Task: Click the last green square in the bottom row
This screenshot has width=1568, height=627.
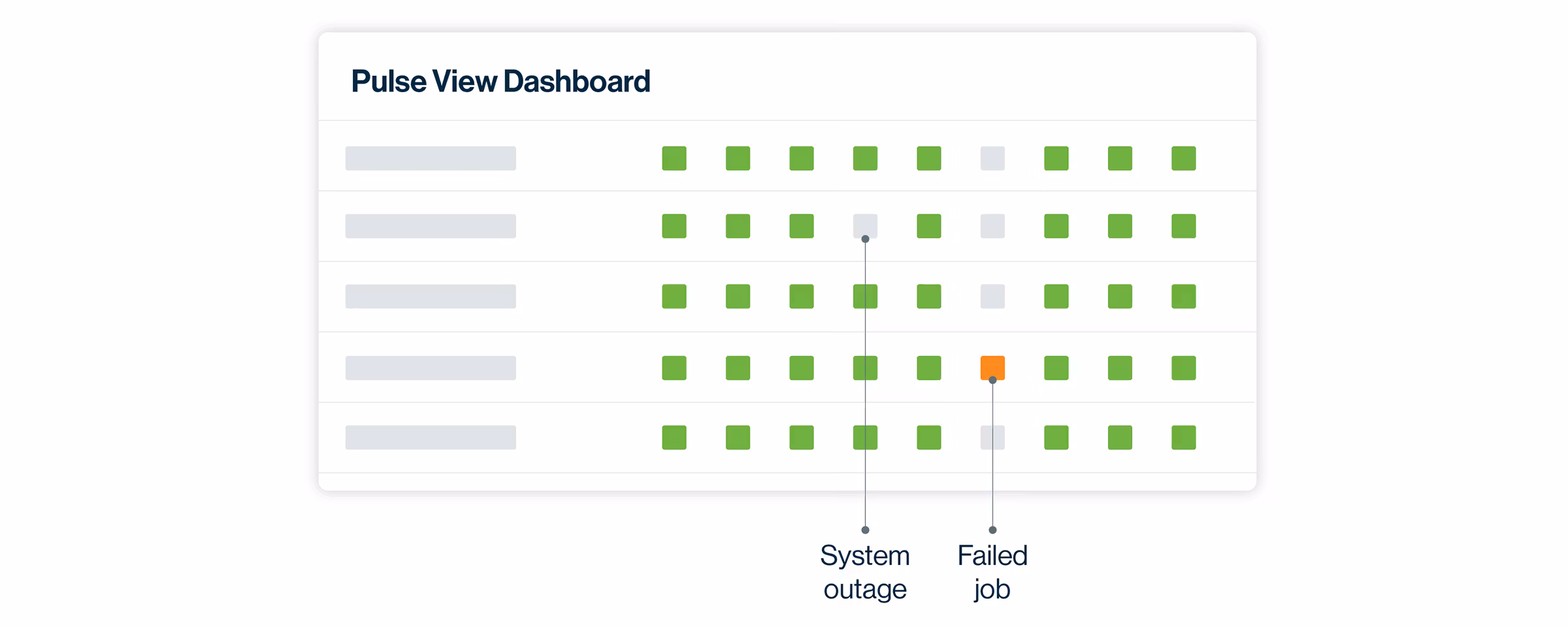Action: coord(1183,438)
